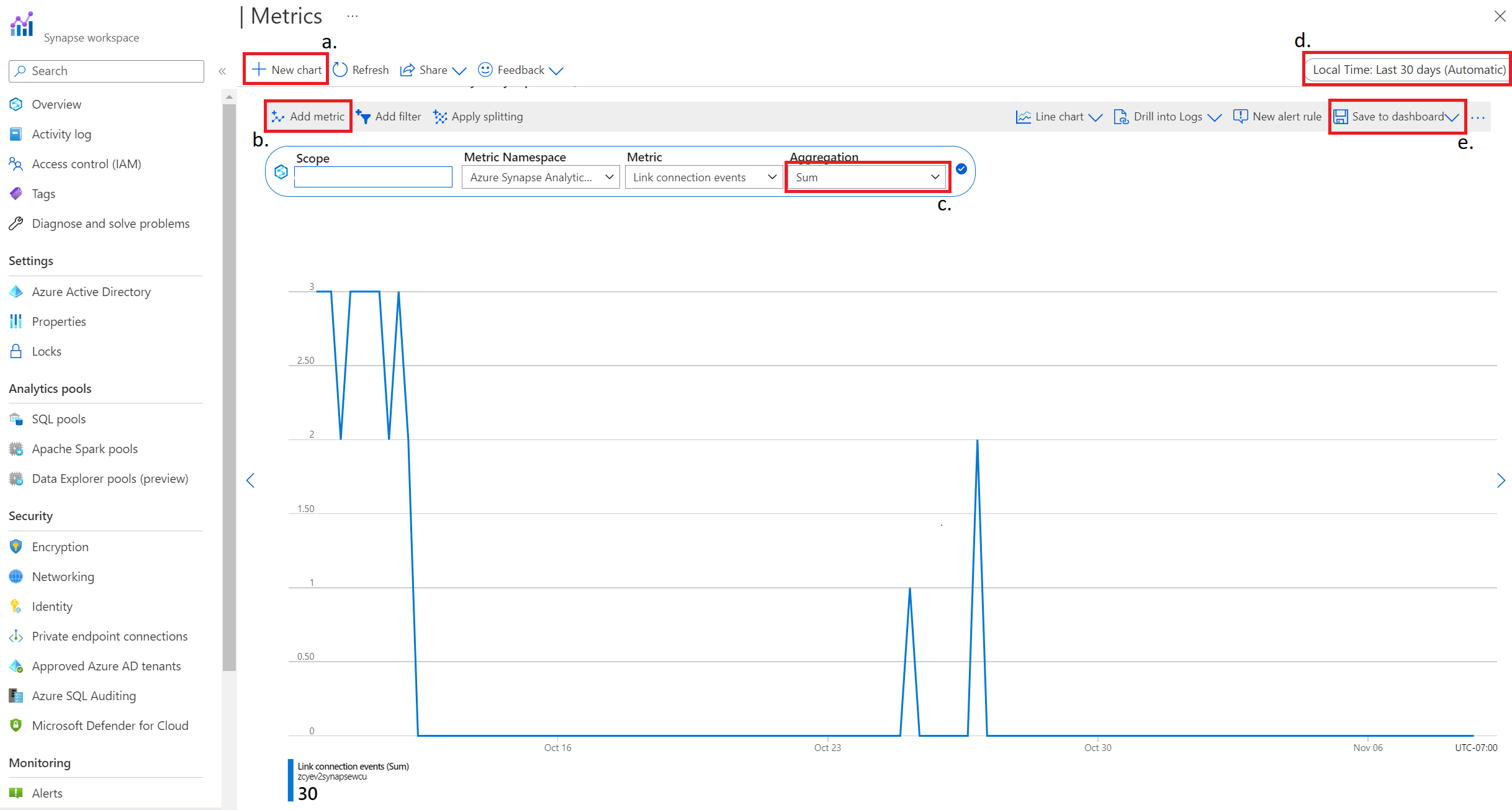
Task: Click the New alert rule icon
Action: [1240, 117]
